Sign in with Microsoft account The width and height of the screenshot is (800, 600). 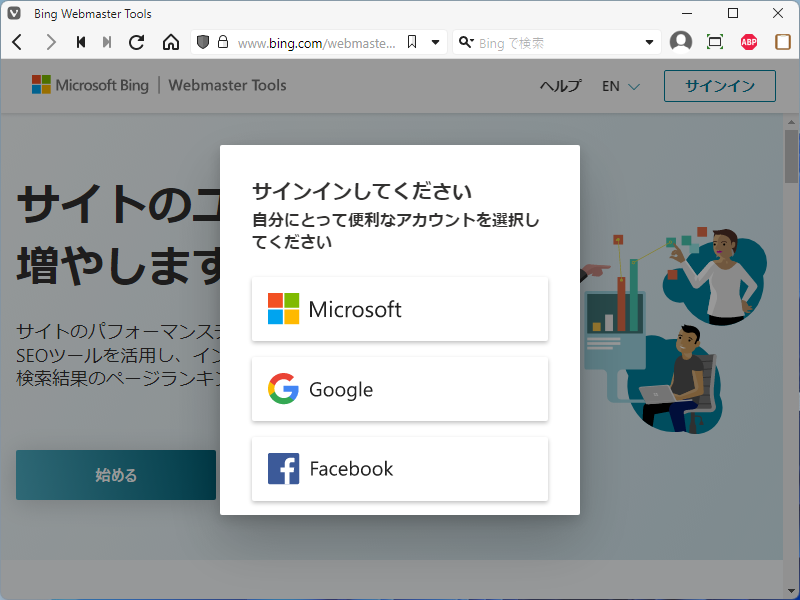399,309
